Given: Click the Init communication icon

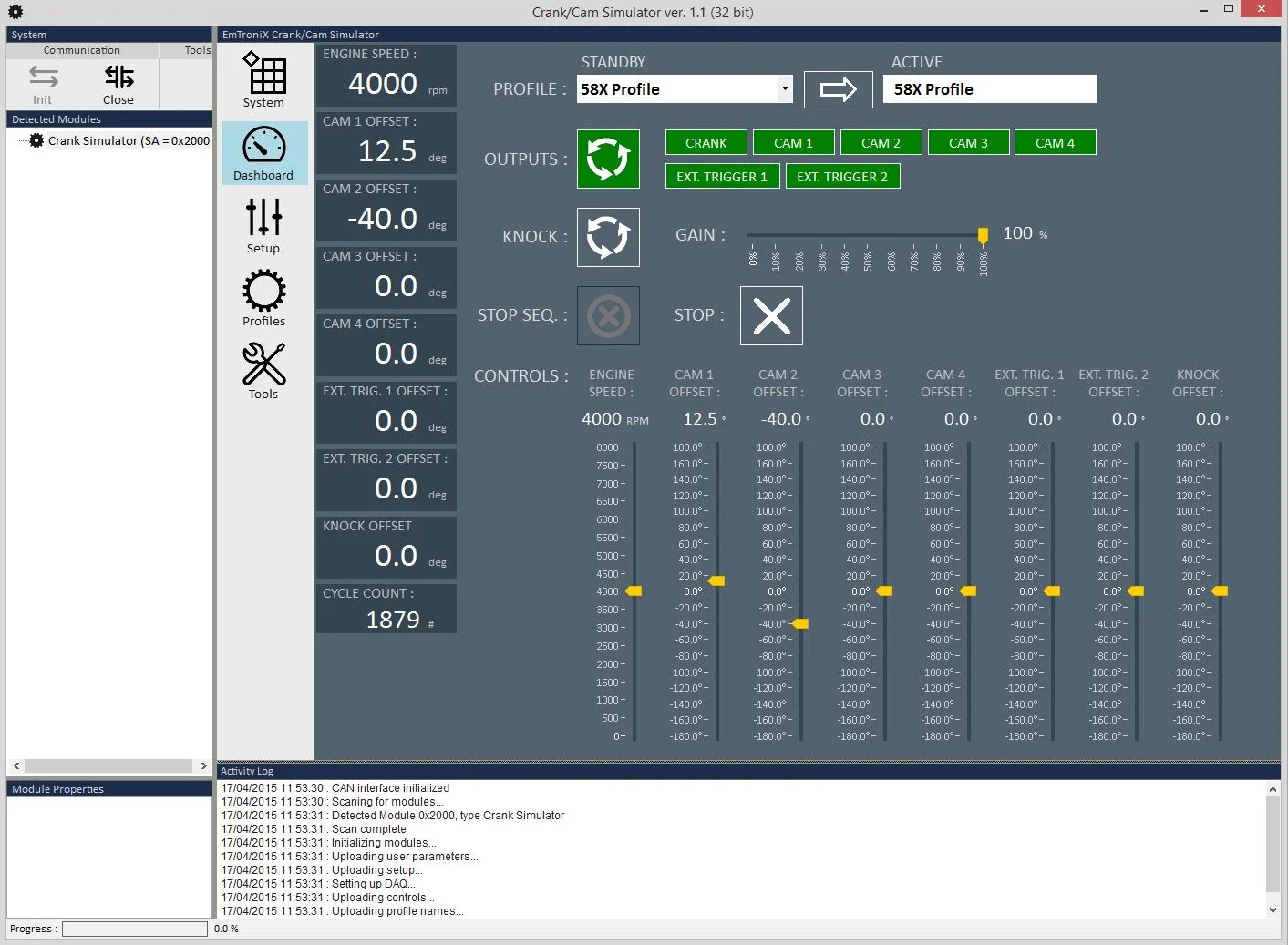Looking at the screenshot, I should [x=43, y=85].
